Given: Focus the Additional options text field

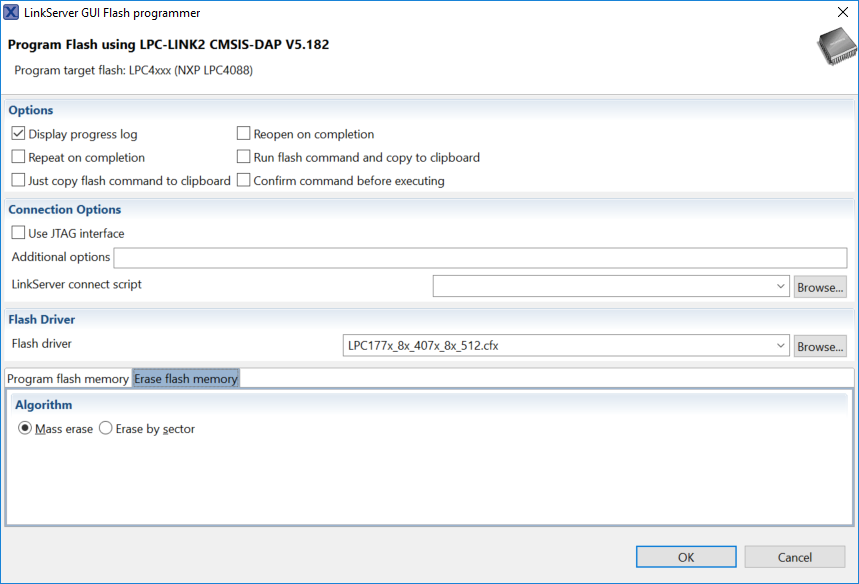Looking at the screenshot, I should click(480, 257).
